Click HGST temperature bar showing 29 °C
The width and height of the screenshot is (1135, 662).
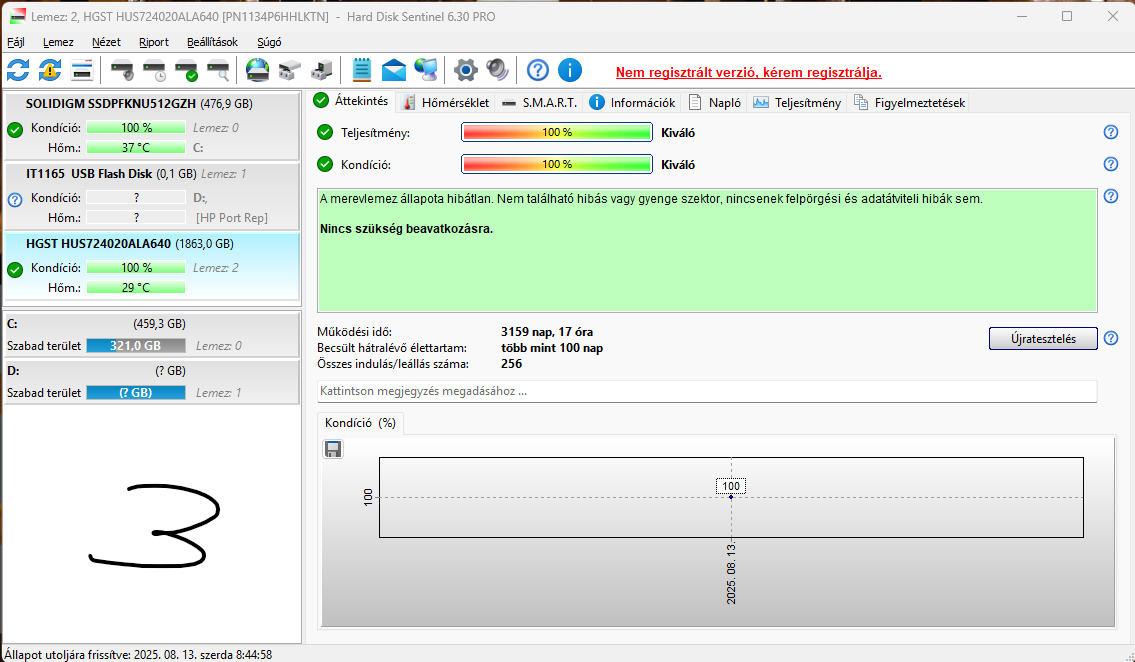(136, 288)
